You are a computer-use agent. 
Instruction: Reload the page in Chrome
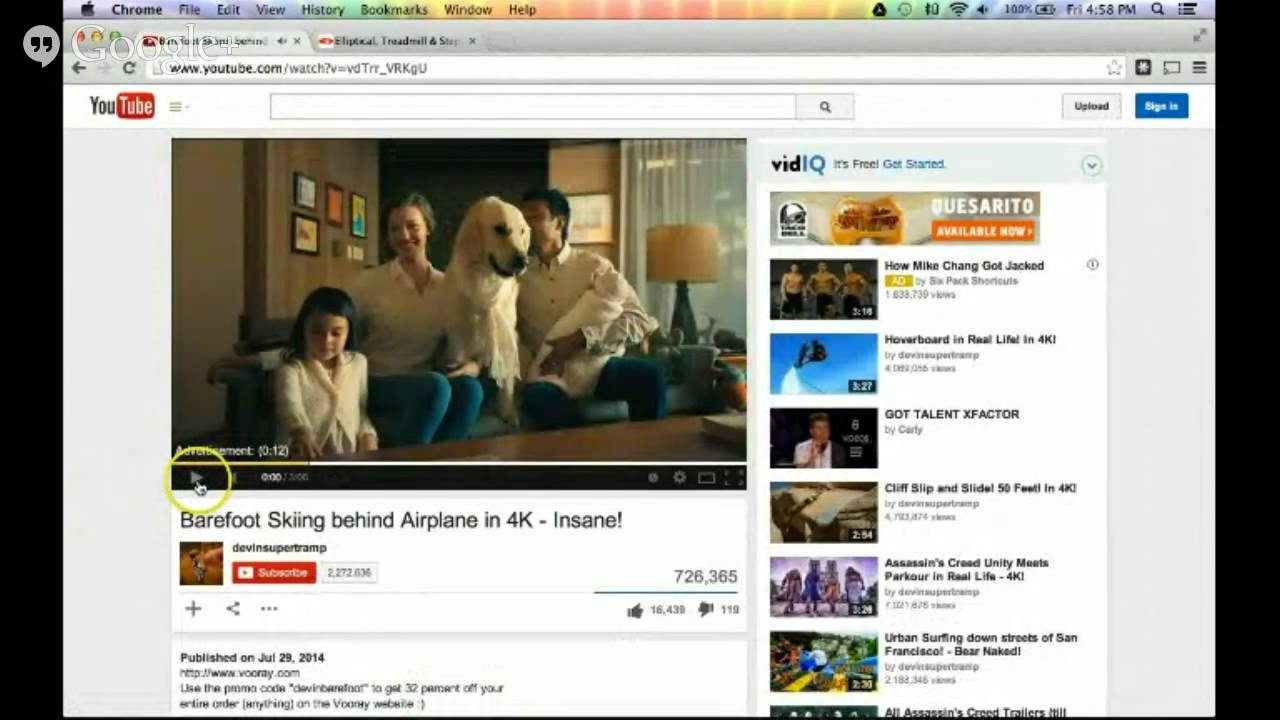129,68
